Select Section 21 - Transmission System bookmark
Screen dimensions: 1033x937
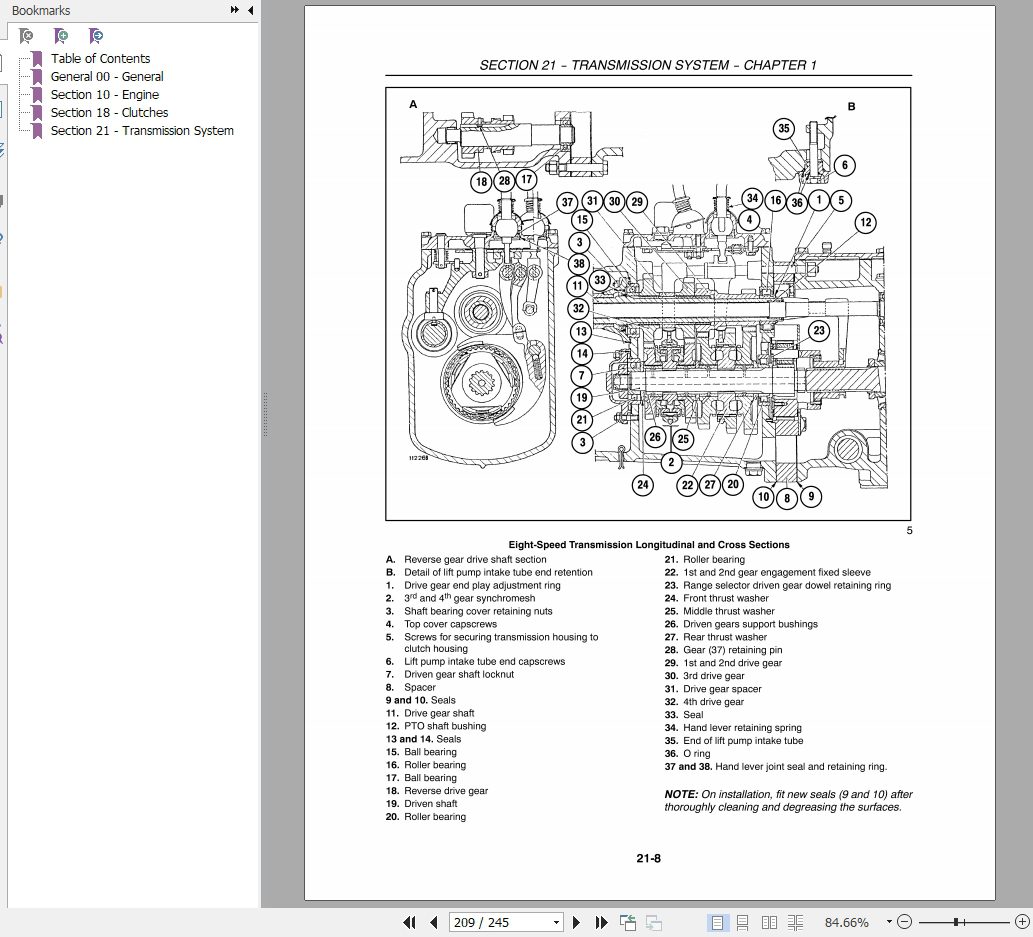[142, 130]
